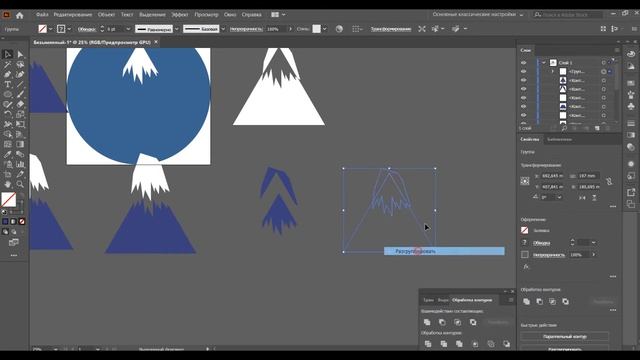Click the locate object magnifier in the Layers panel
The height and width of the screenshot is (360, 640).
point(564,128)
